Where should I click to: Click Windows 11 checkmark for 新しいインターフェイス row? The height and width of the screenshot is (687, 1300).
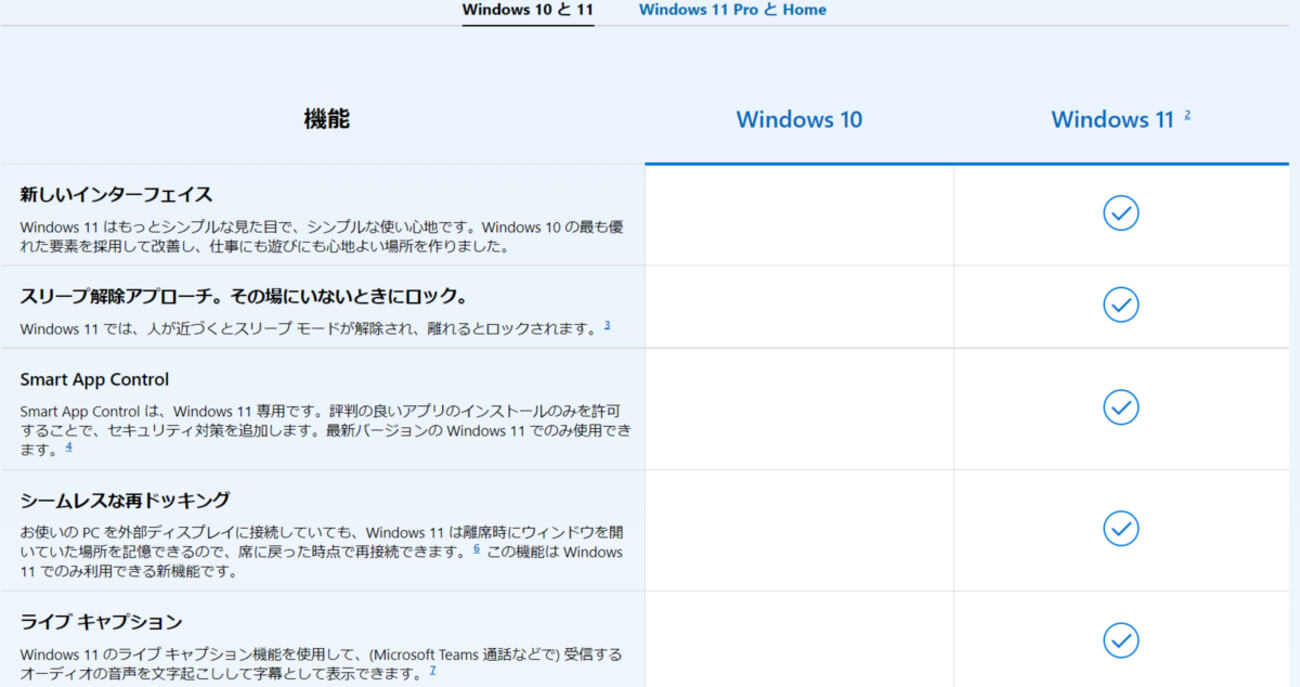tap(1121, 213)
